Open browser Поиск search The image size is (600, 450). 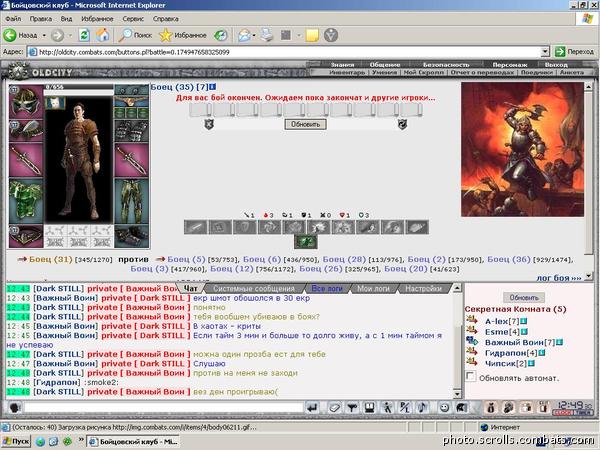coord(135,35)
